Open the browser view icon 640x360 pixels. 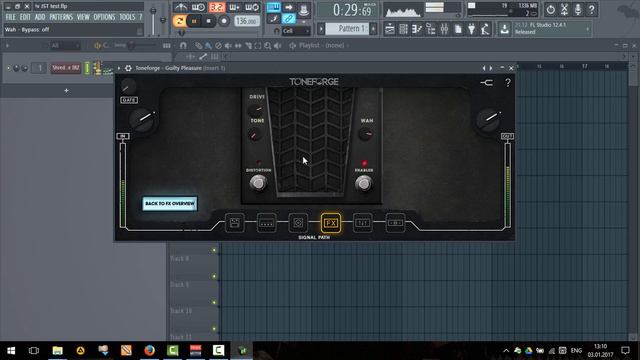point(431,29)
